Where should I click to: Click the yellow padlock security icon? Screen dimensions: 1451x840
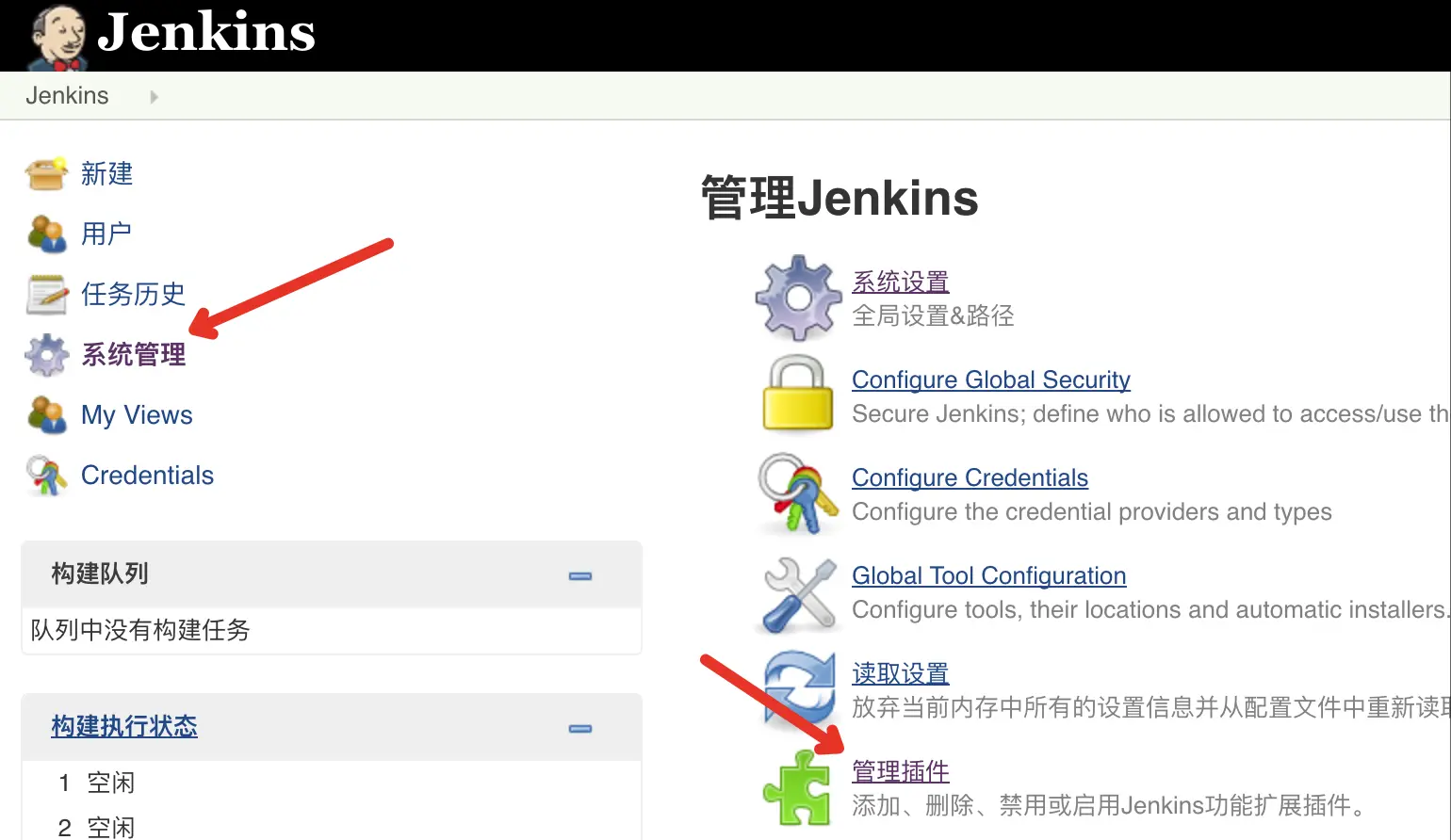click(798, 394)
